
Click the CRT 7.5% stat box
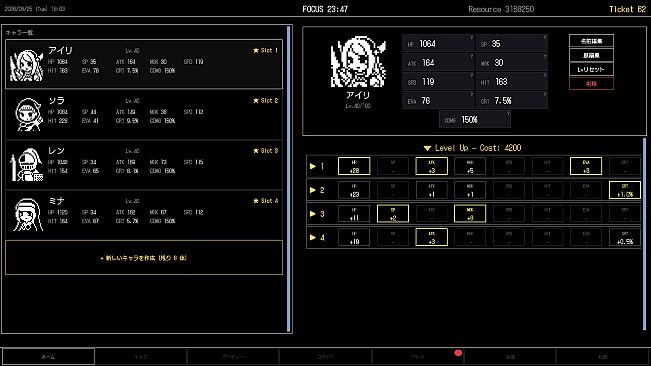coord(512,101)
